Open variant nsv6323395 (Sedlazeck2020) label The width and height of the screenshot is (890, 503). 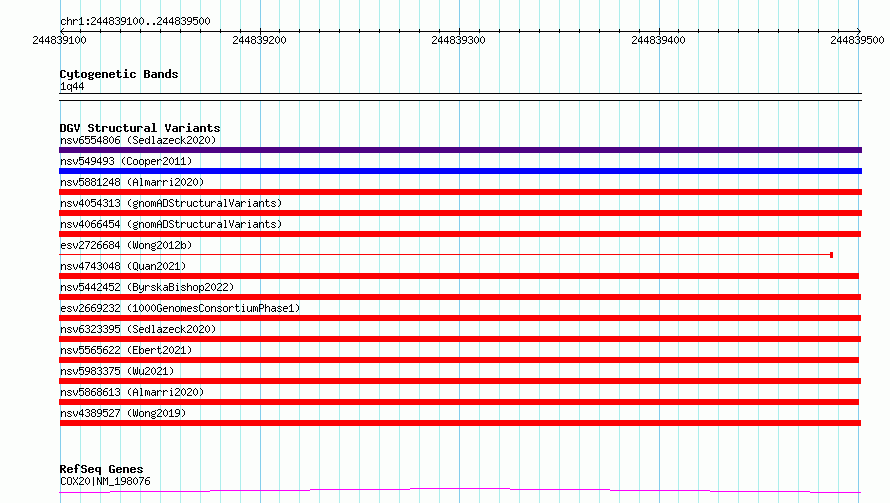[x=138, y=329]
